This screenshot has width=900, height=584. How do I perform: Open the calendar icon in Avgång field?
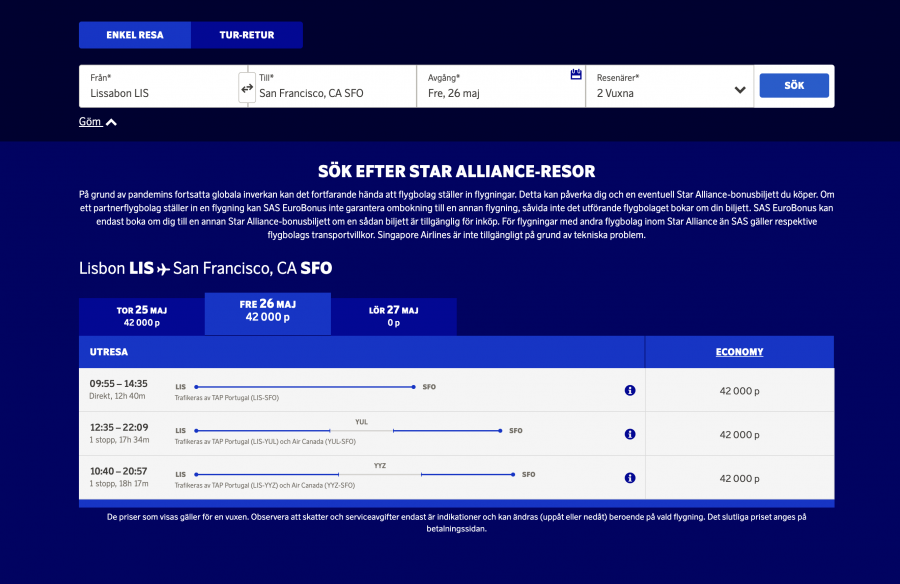[x=576, y=75]
